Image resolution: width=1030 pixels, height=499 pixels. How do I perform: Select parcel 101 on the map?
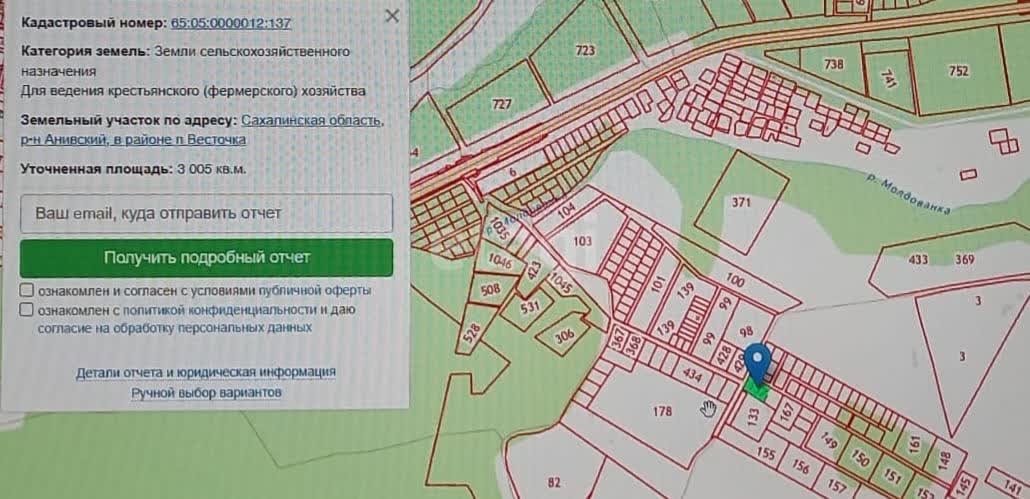659,286
